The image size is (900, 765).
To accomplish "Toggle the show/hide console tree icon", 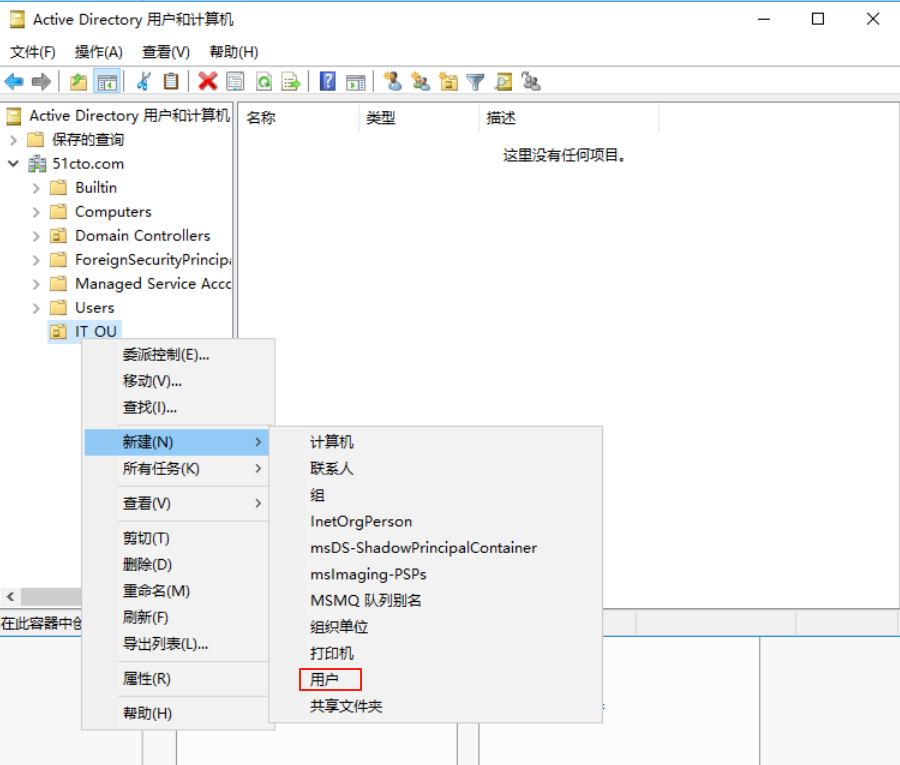I will [107, 82].
